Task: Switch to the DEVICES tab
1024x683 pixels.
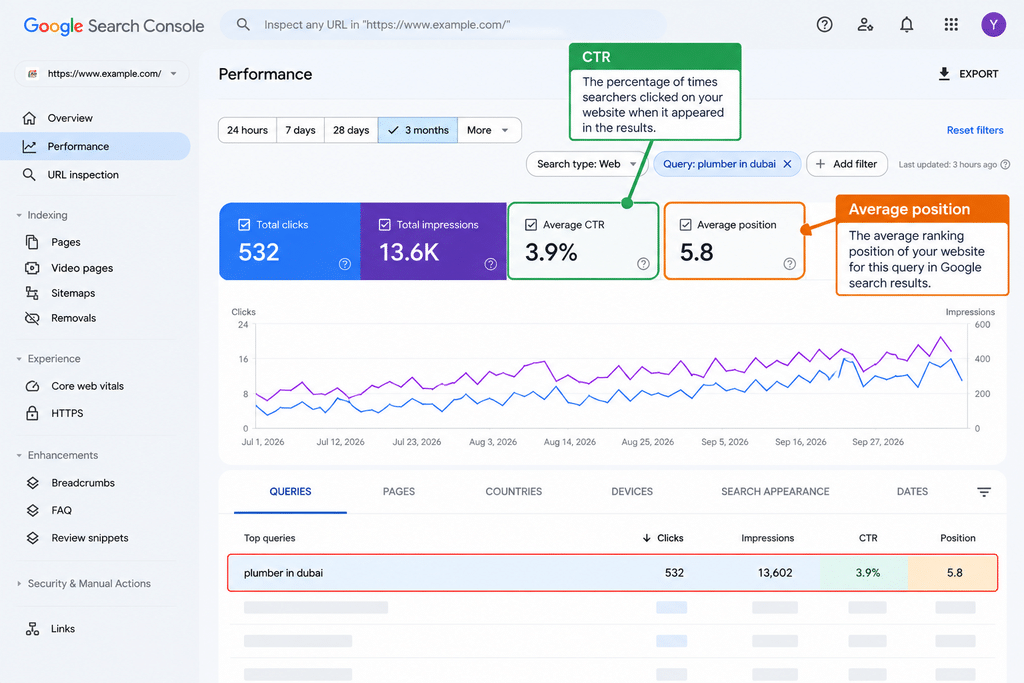Action: tap(632, 492)
